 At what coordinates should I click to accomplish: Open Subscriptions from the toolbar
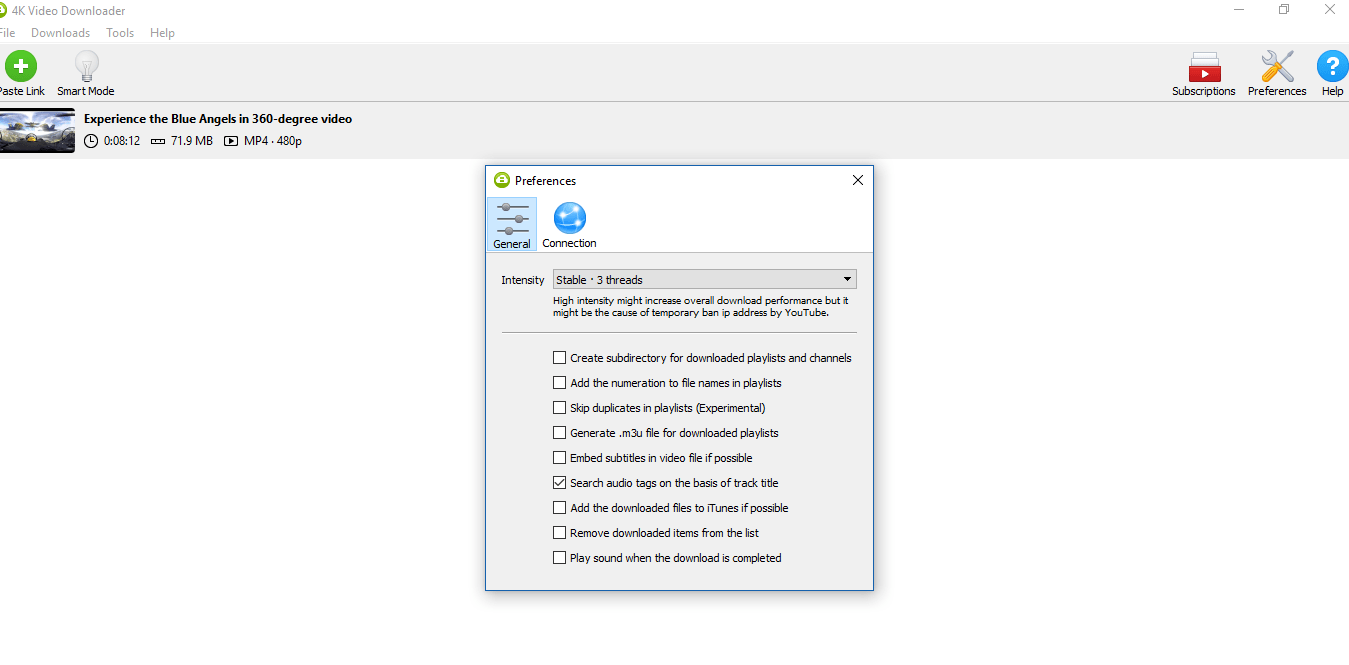click(x=1204, y=73)
